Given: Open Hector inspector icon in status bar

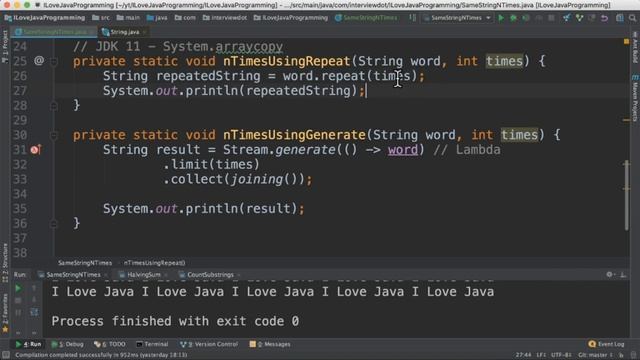Looking at the screenshot, I should (633, 355).
